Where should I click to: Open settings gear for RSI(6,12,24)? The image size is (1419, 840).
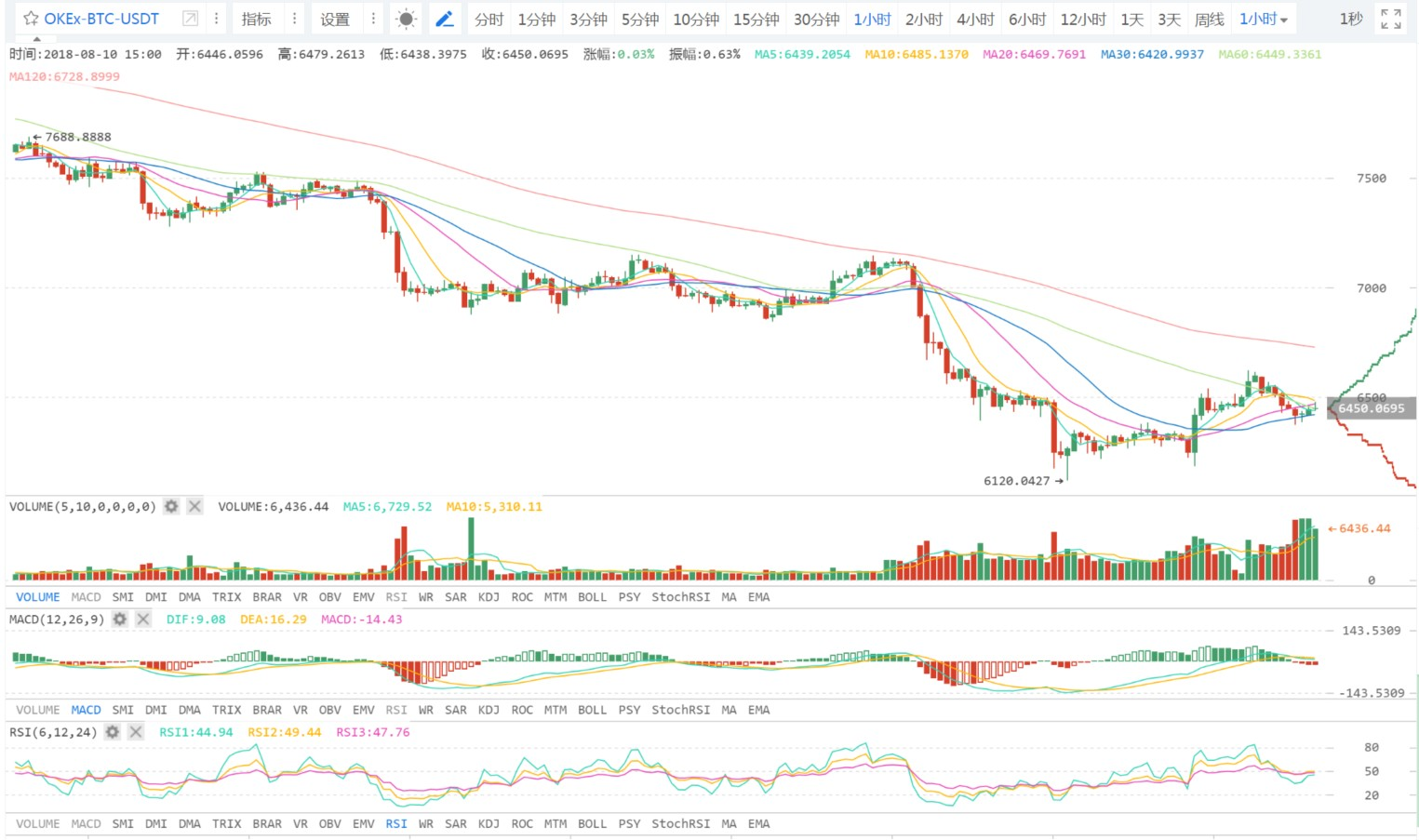[x=113, y=732]
